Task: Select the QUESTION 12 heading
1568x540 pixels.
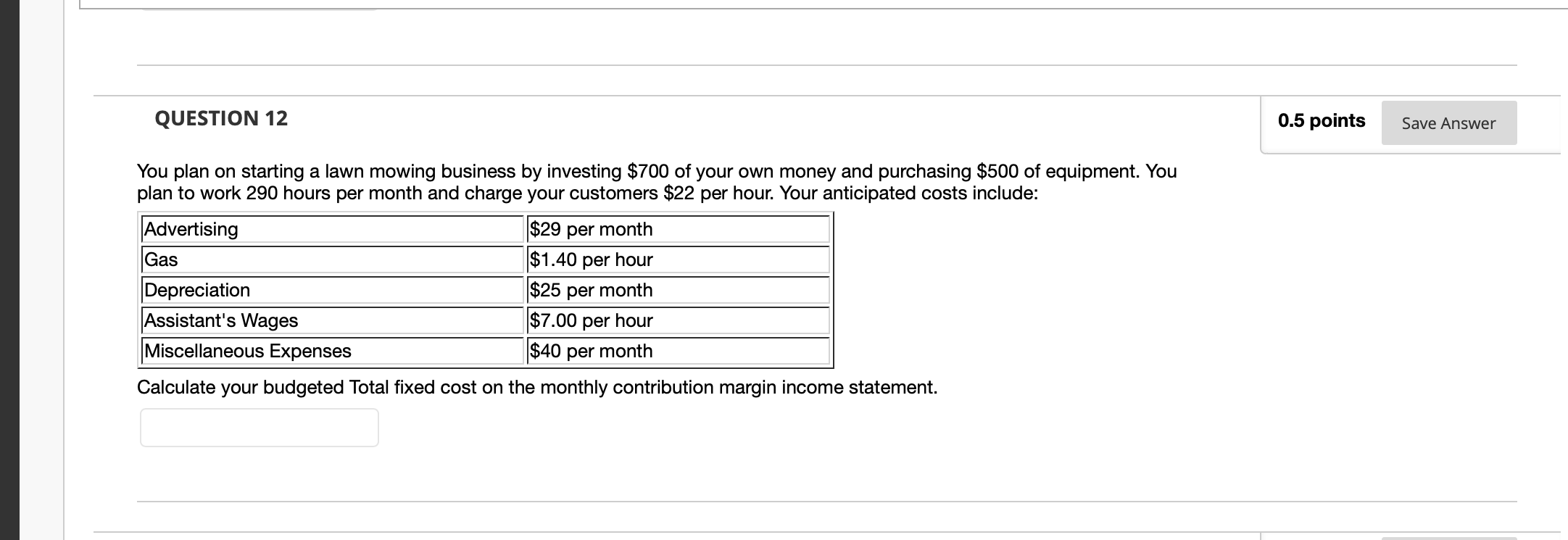Action: 220,118
